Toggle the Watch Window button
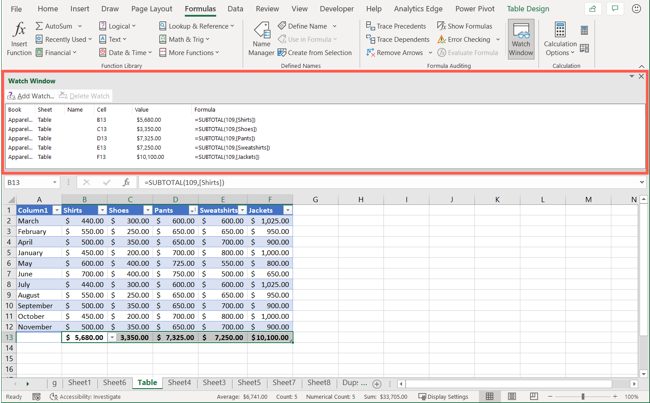Image resolution: width=650 pixels, height=403 pixels. pyautogui.click(x=520, y=39)
